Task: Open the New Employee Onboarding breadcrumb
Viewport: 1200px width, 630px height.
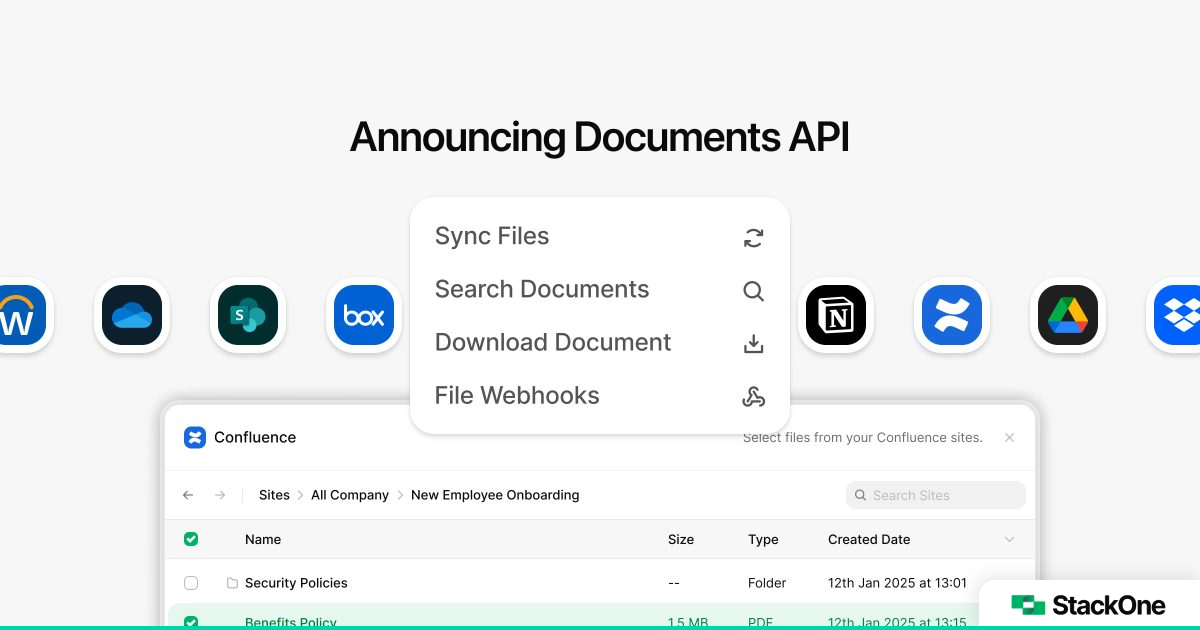Action: coord(495,495)
